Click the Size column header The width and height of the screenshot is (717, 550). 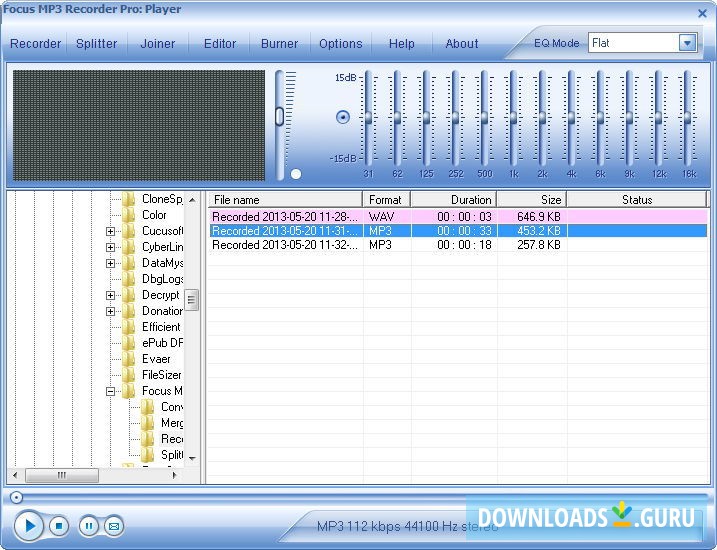[532, 200]
